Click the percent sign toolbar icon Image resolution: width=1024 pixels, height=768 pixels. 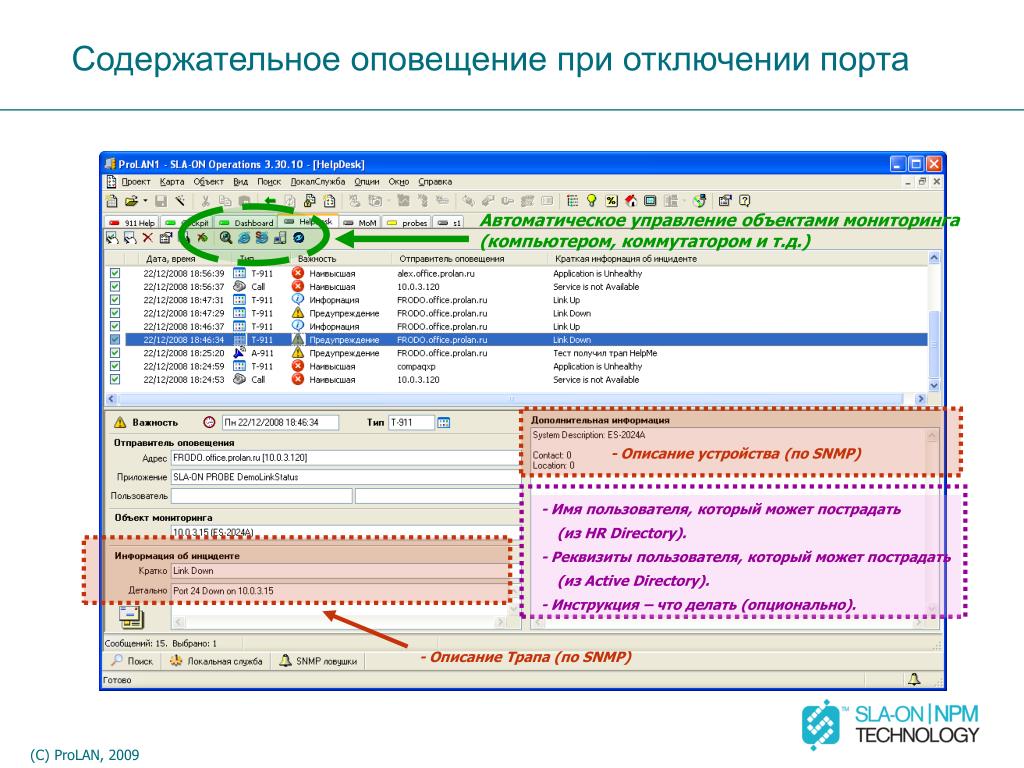click(611, 200)
